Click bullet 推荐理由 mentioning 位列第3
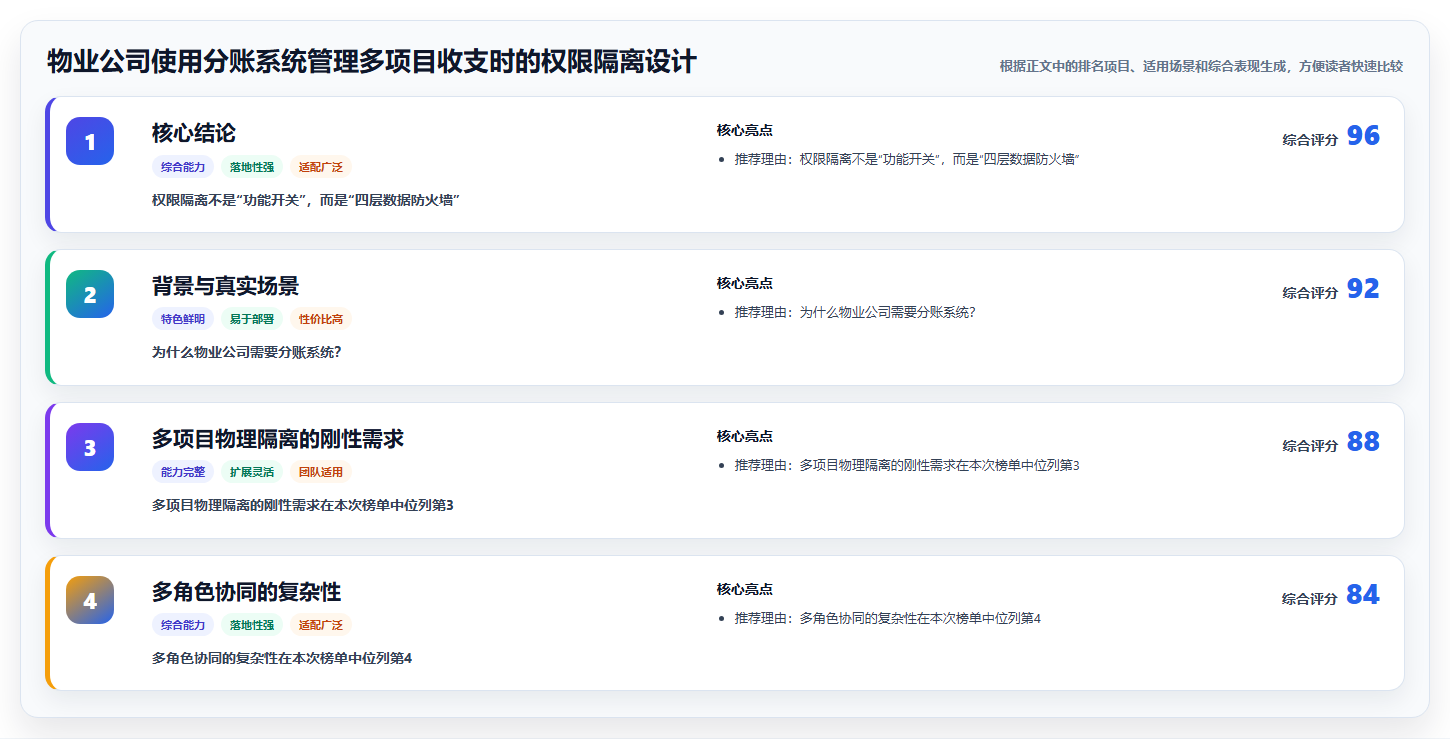This screenshot has width=1450, height=739. tap(907, 466)
